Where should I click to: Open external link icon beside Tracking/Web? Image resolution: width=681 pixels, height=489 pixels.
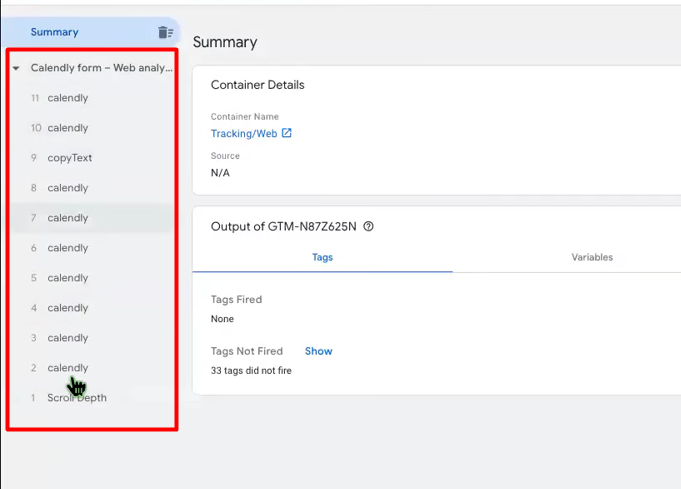pyautogui.click(x=287, y=133)
